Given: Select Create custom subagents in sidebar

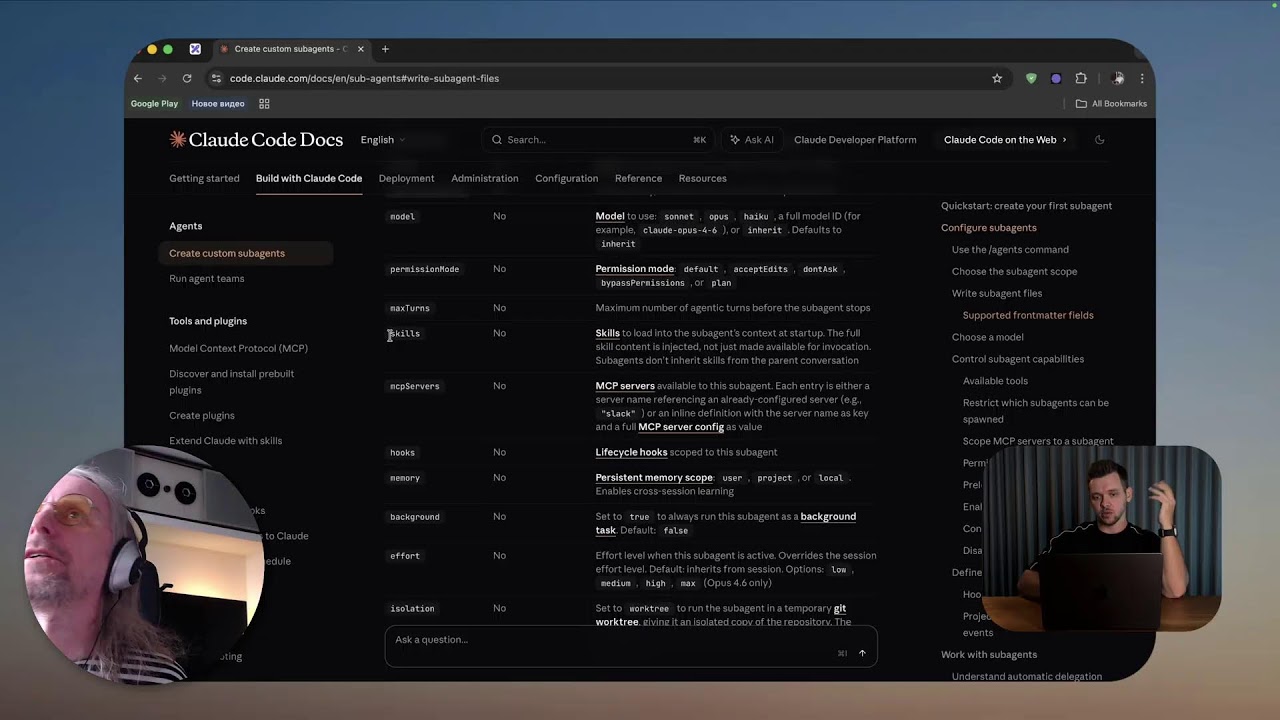Looking at the screenshot, I should (x=245, y=253).
